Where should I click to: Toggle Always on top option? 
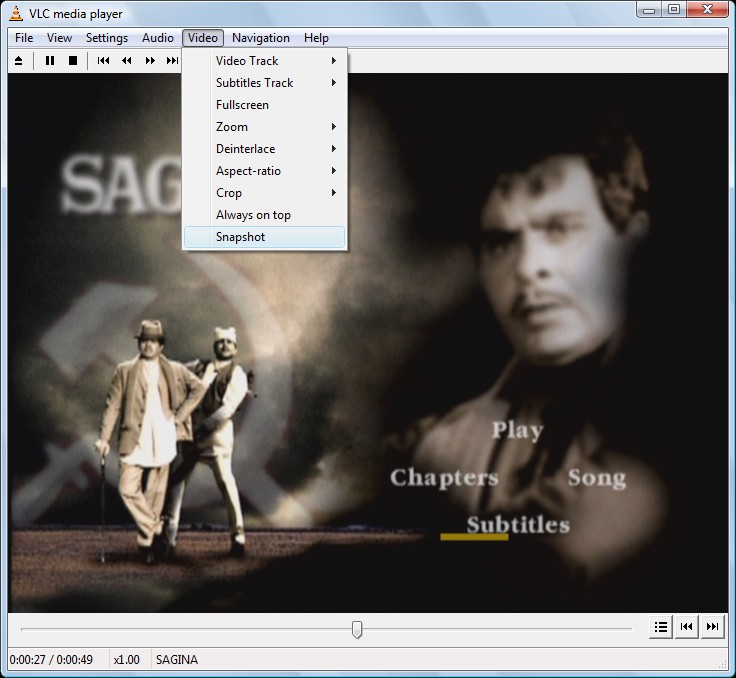[265, 215]
